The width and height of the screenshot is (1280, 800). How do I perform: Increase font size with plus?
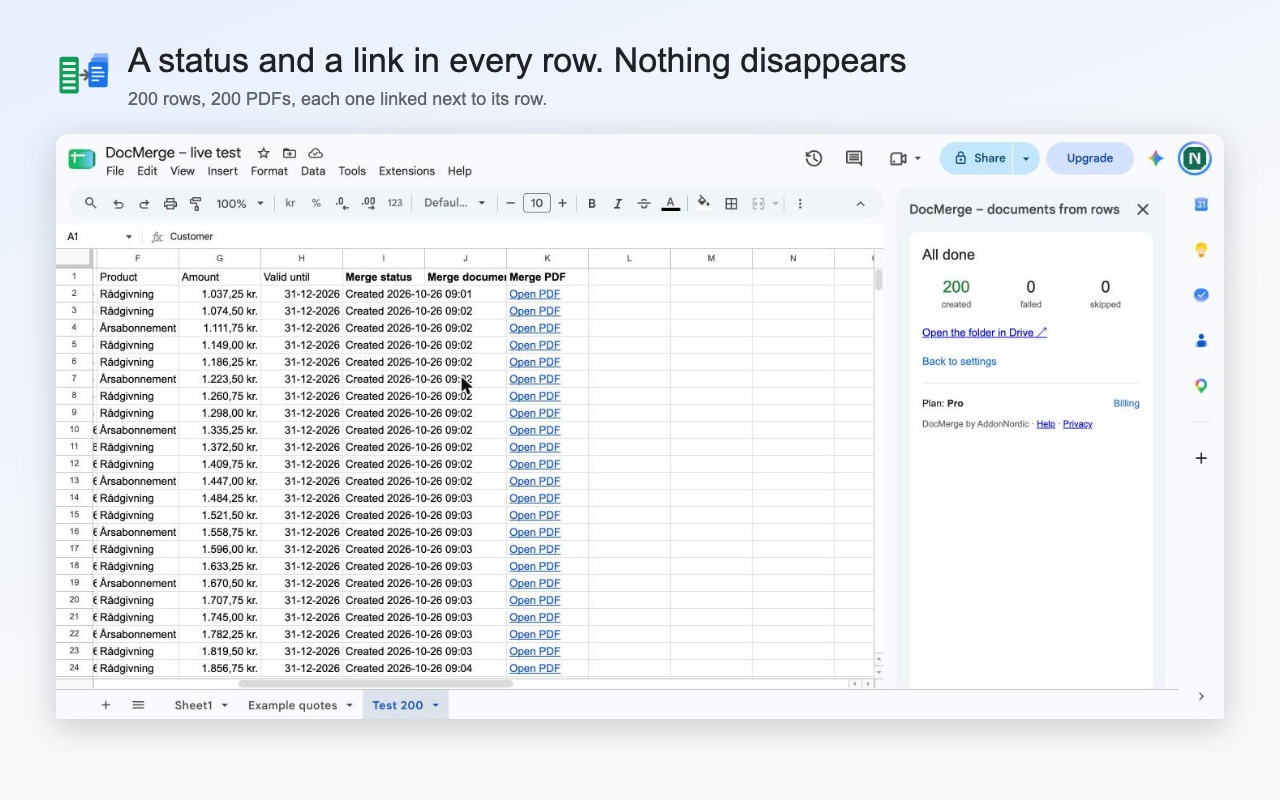pyautogui.click(x=562, y=203)
